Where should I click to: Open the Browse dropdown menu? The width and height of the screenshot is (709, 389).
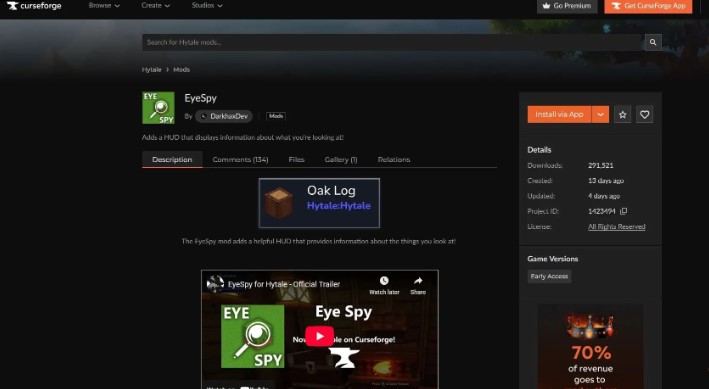[104, 5]
